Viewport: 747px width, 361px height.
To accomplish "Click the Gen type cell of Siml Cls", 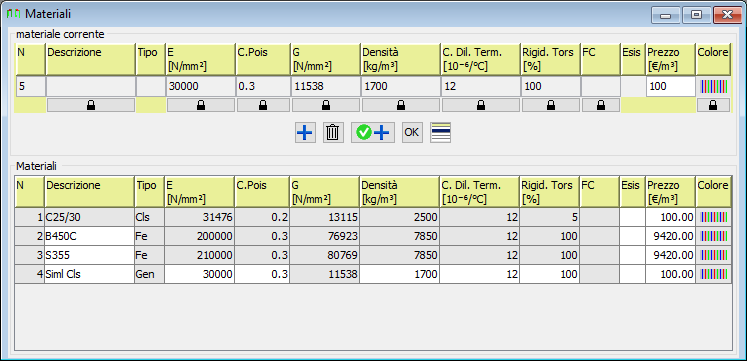I will [x=150, y=274].
